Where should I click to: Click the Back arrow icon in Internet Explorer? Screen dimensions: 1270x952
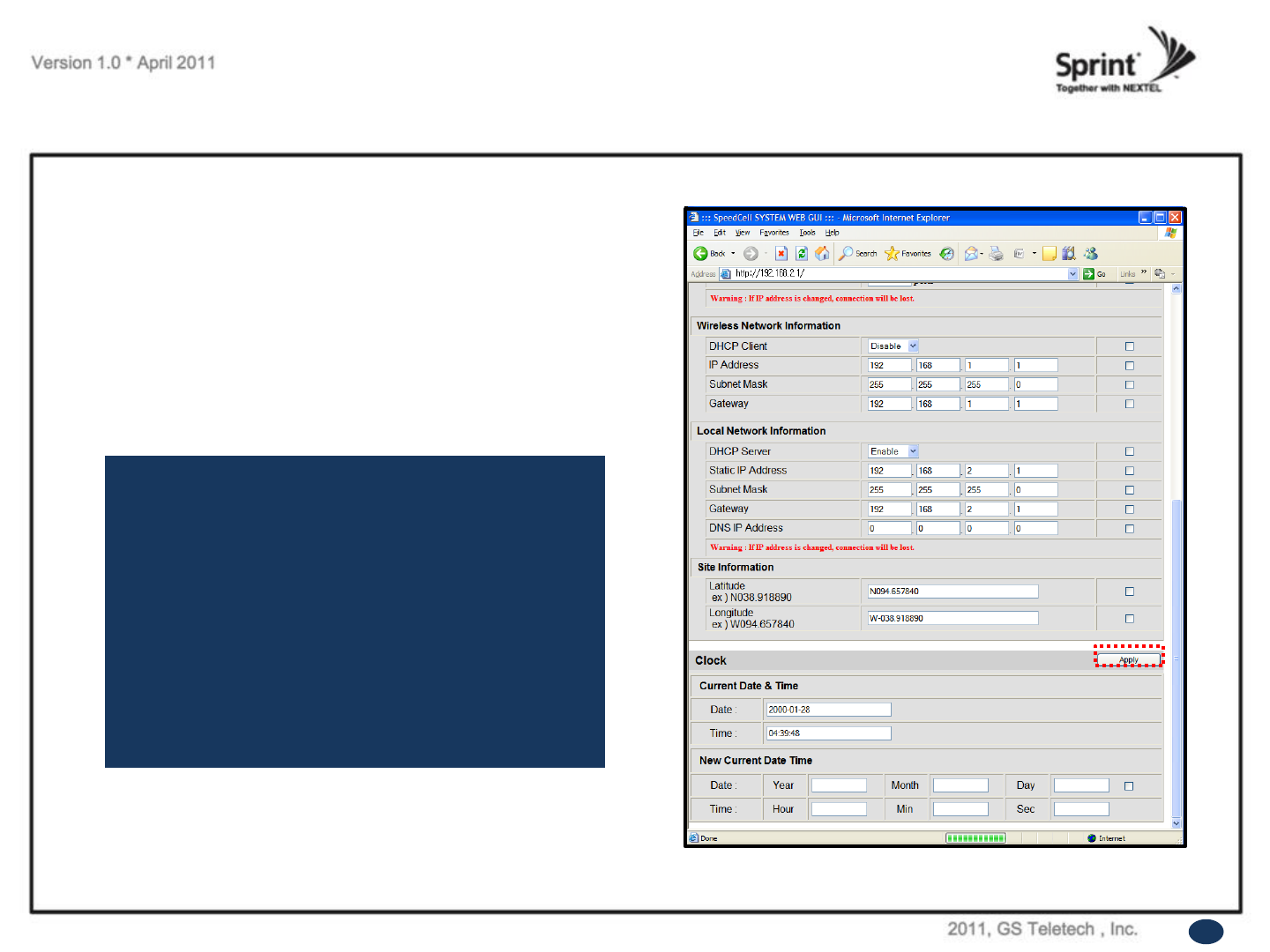pos(700,254)
